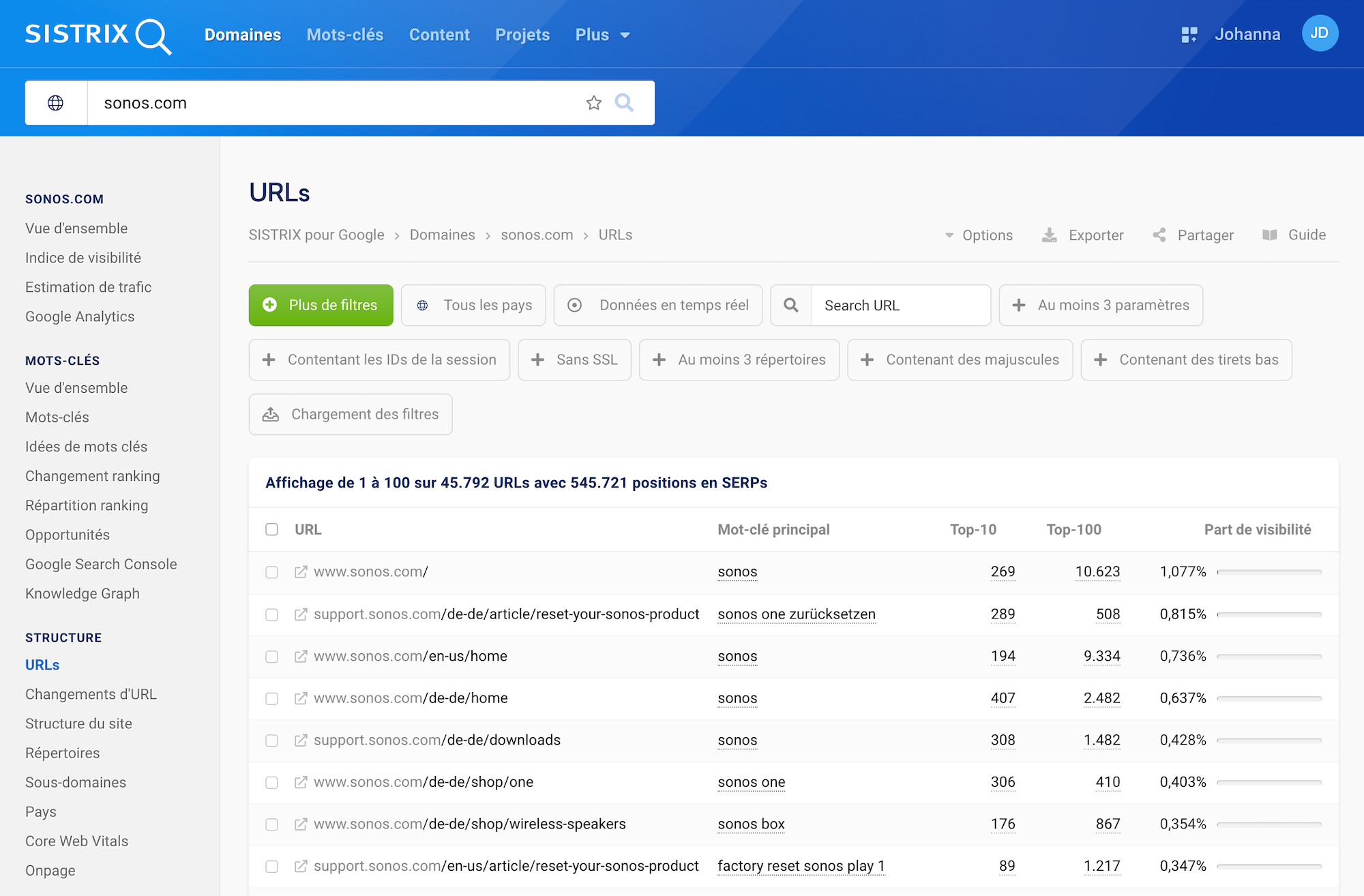Add the Au moins 3 paramètres filter
Screen dimensions: 1364x896
pyautogui.click(x=1101, y=305)
